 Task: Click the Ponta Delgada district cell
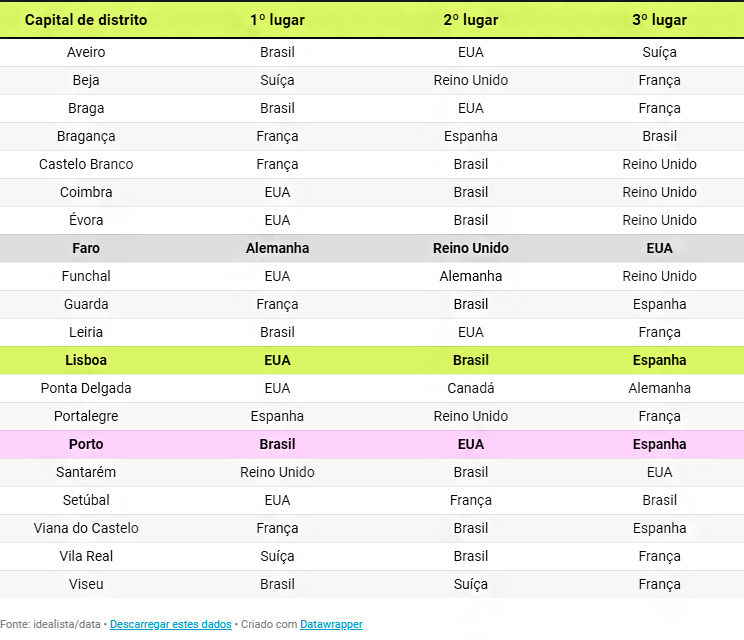point(86,388)
